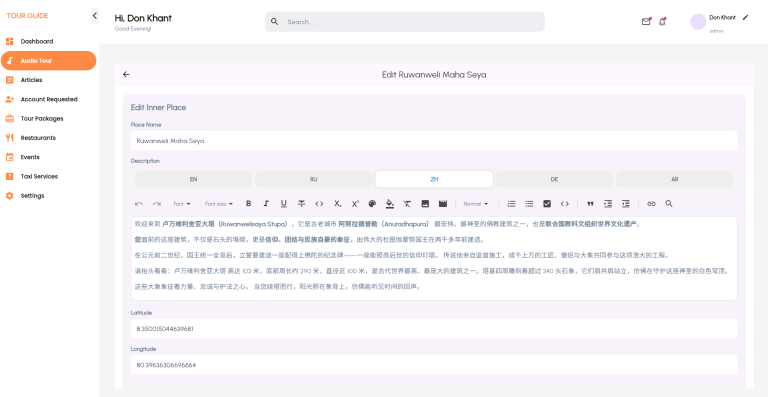
Task: Click the Latitude input field
Action: coord(434,329)
